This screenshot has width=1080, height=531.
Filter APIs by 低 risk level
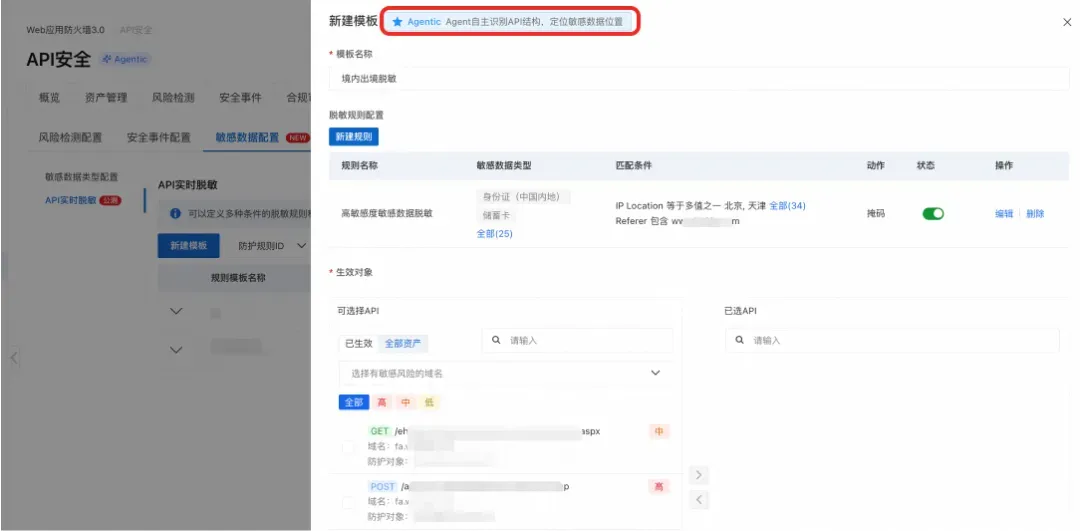tap(429, 402)
